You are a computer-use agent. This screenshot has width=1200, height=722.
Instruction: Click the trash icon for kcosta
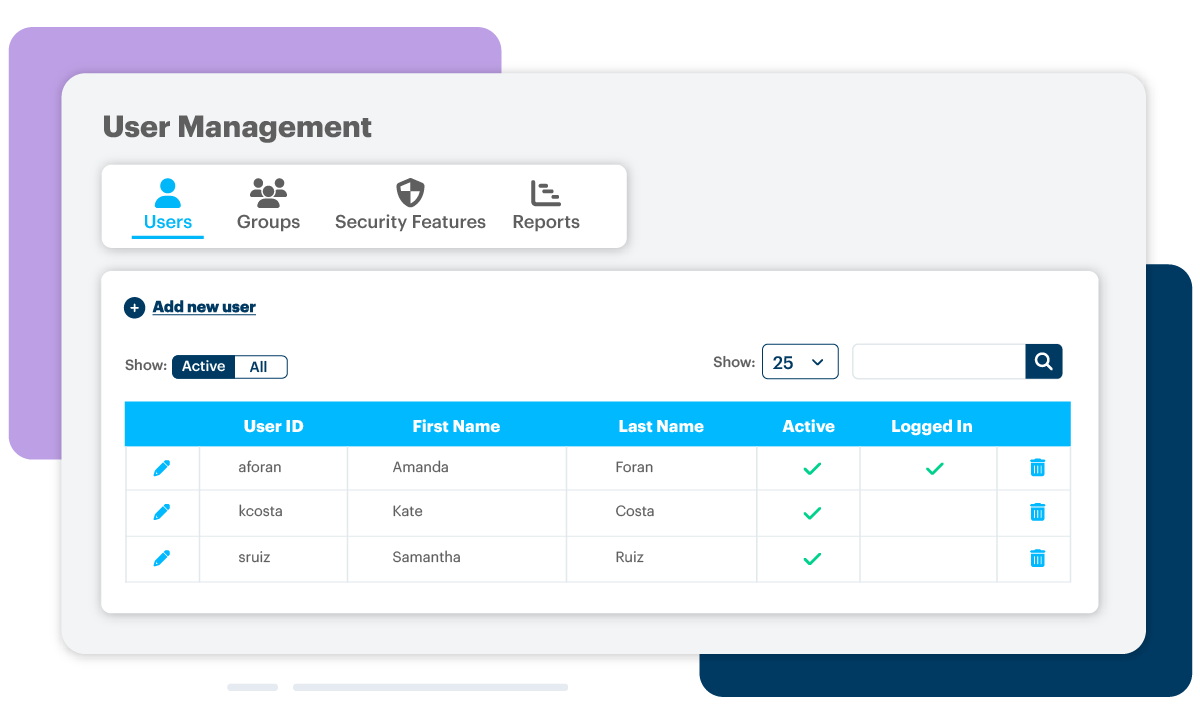(1038, 512)
